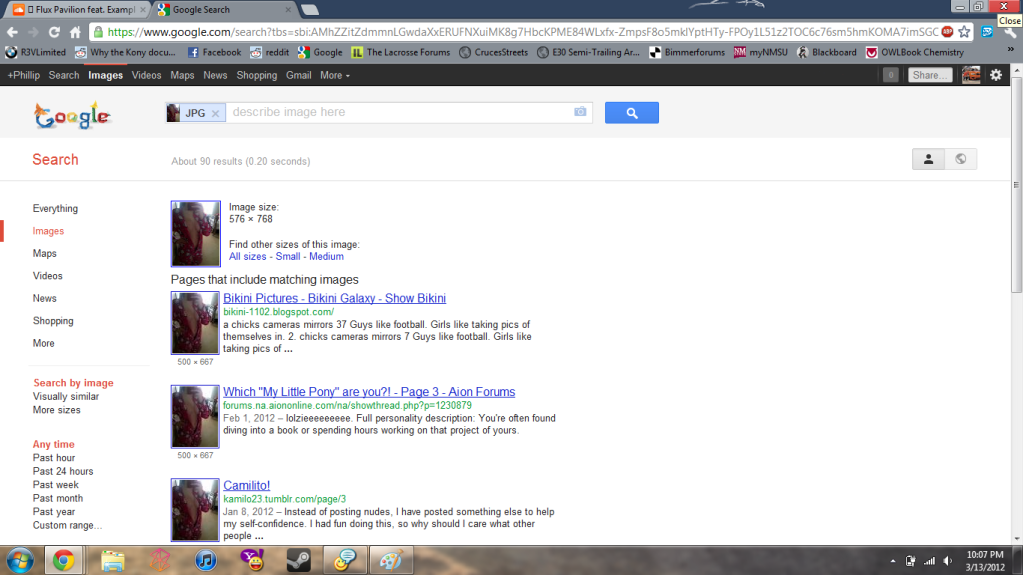Open the reddit bookmark
The height and width of the screenshot is (575, 1023).
tap(269, 52)
